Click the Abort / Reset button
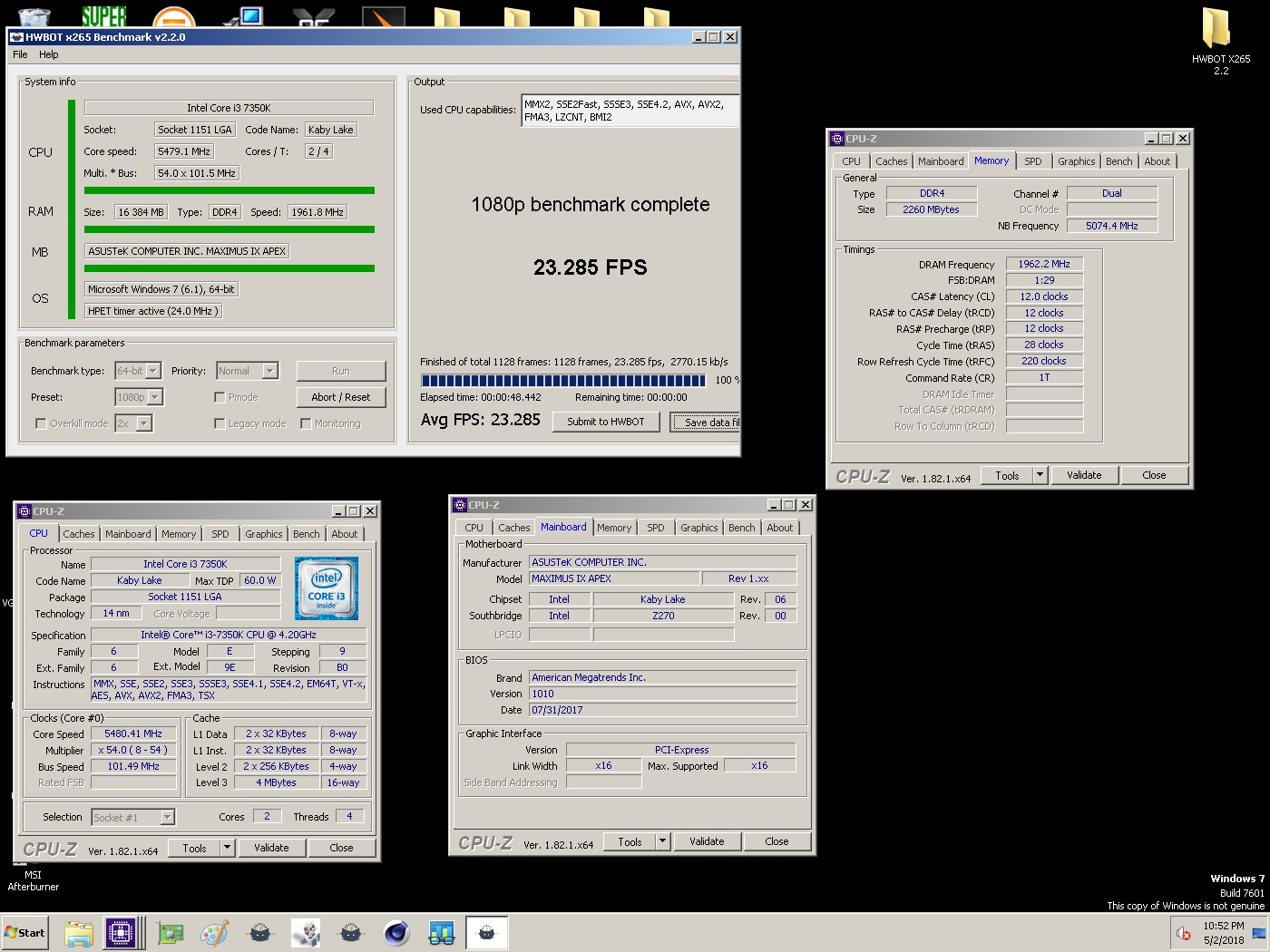The image size is (1270, 952). pos(341,397)
